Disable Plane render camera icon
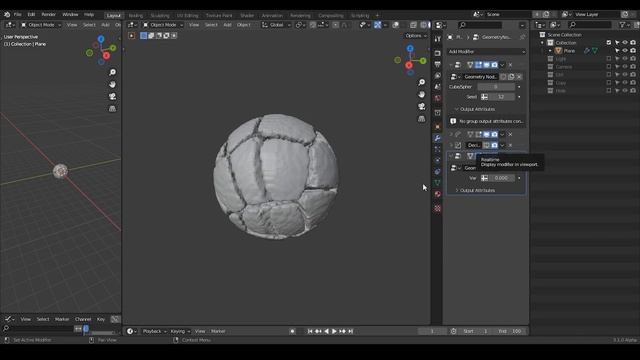 (633, 51)
